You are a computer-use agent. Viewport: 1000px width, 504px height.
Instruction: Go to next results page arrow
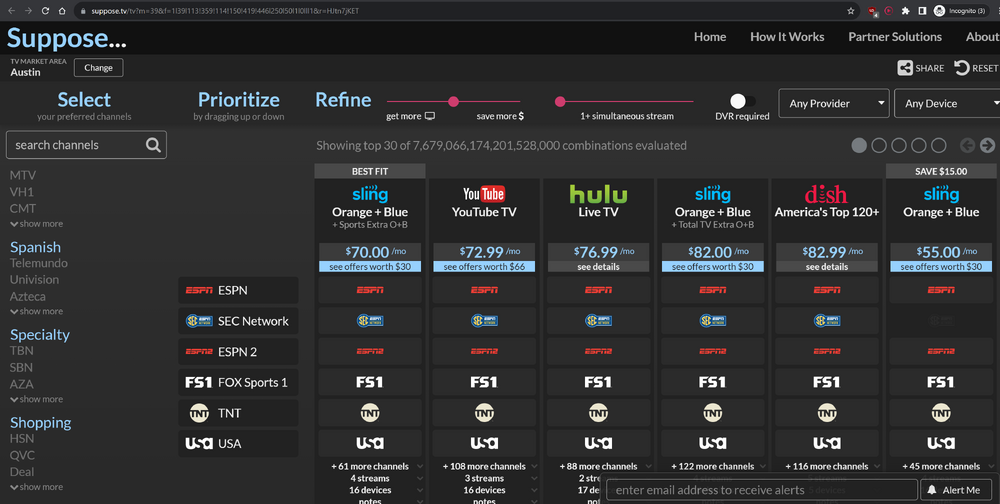pos(987,145)
